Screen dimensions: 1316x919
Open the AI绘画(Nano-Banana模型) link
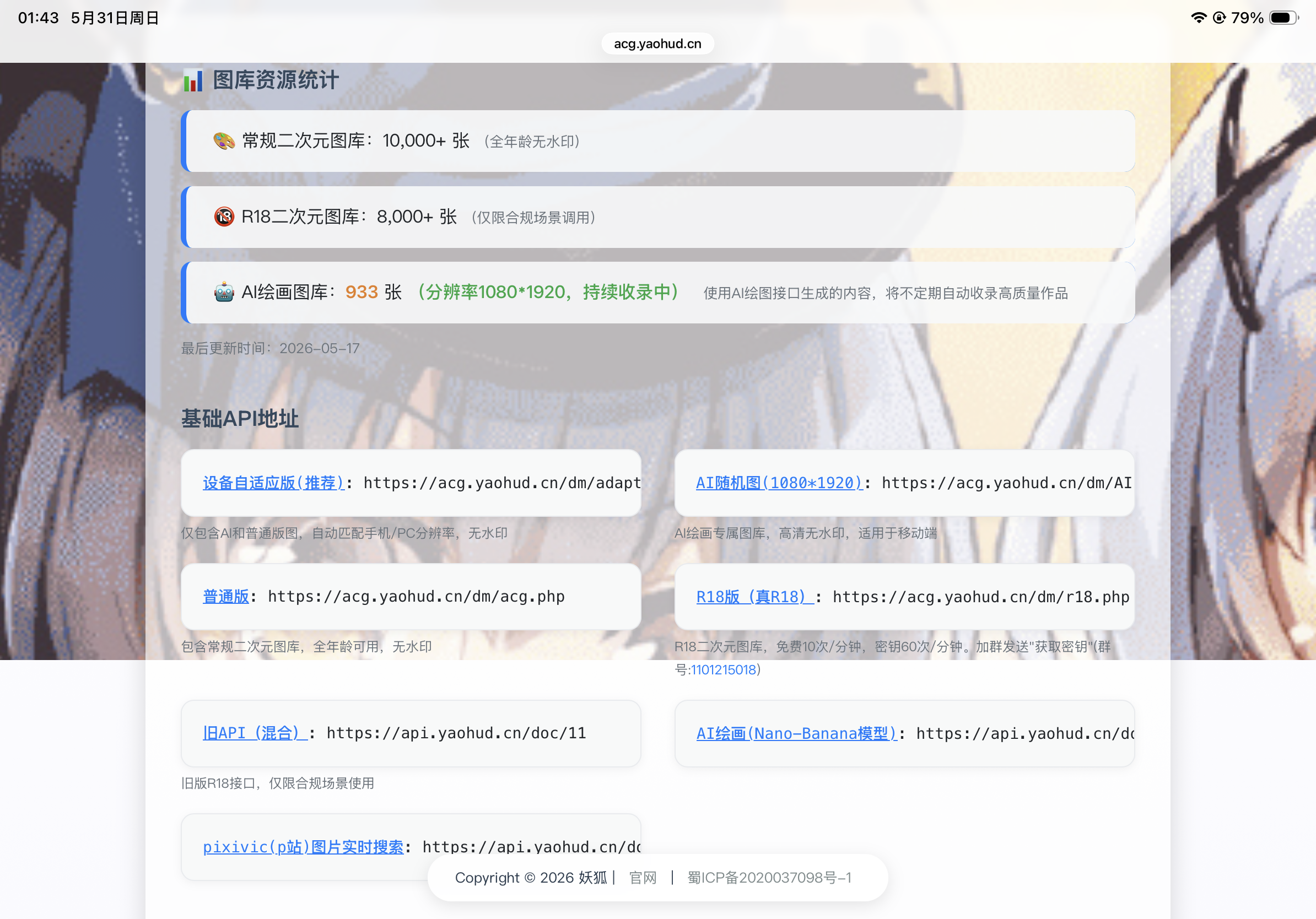(x=797, y=733)
